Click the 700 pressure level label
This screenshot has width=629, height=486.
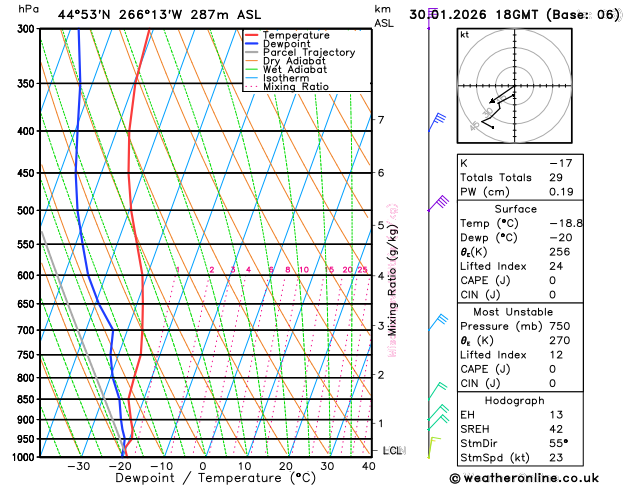28,330
